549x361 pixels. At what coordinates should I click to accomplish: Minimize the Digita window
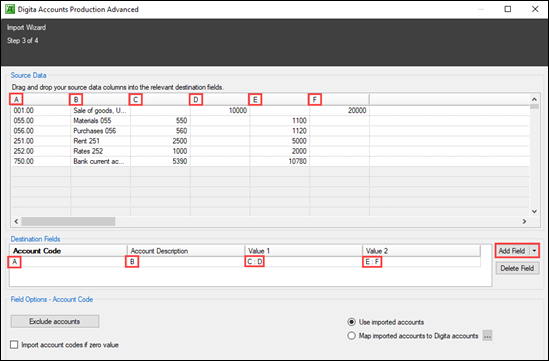(x=481, y=9)
